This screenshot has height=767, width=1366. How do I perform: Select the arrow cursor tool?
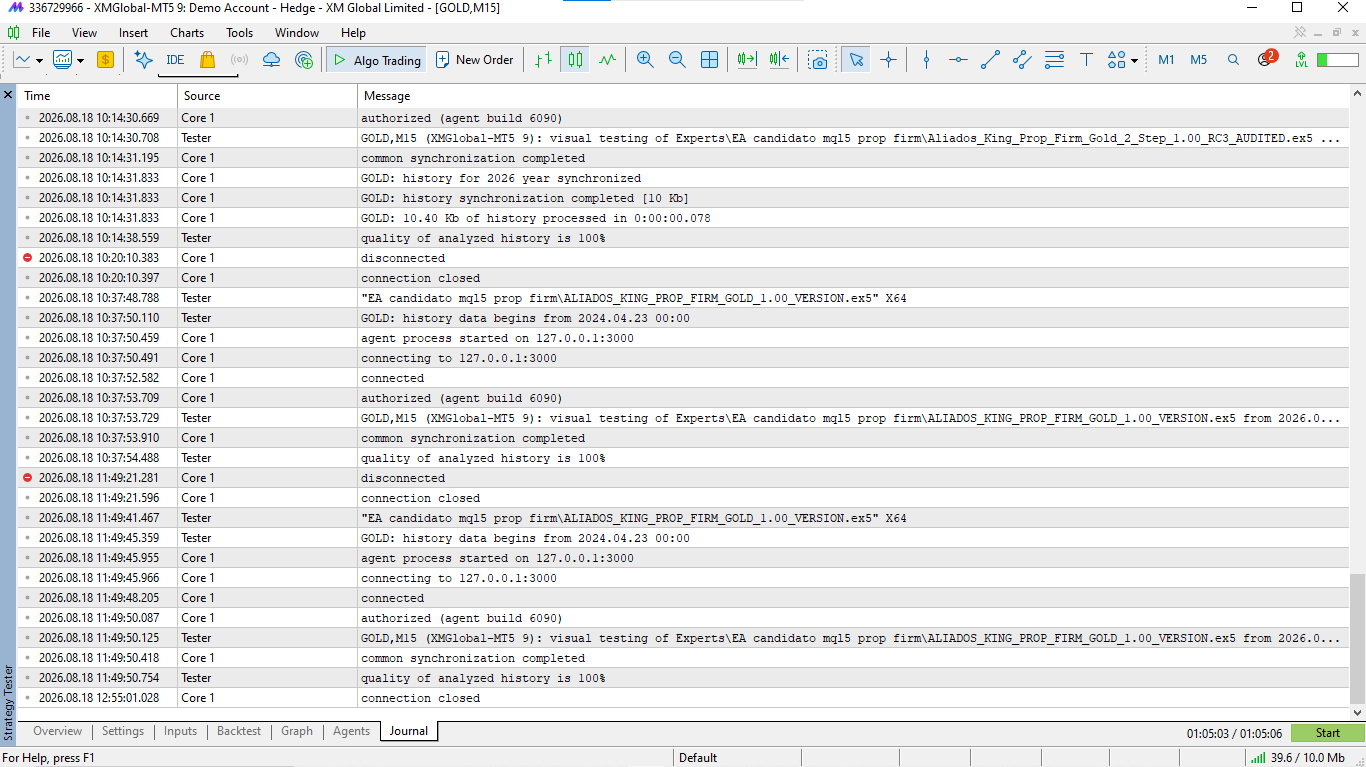click(x=856, y=60)
